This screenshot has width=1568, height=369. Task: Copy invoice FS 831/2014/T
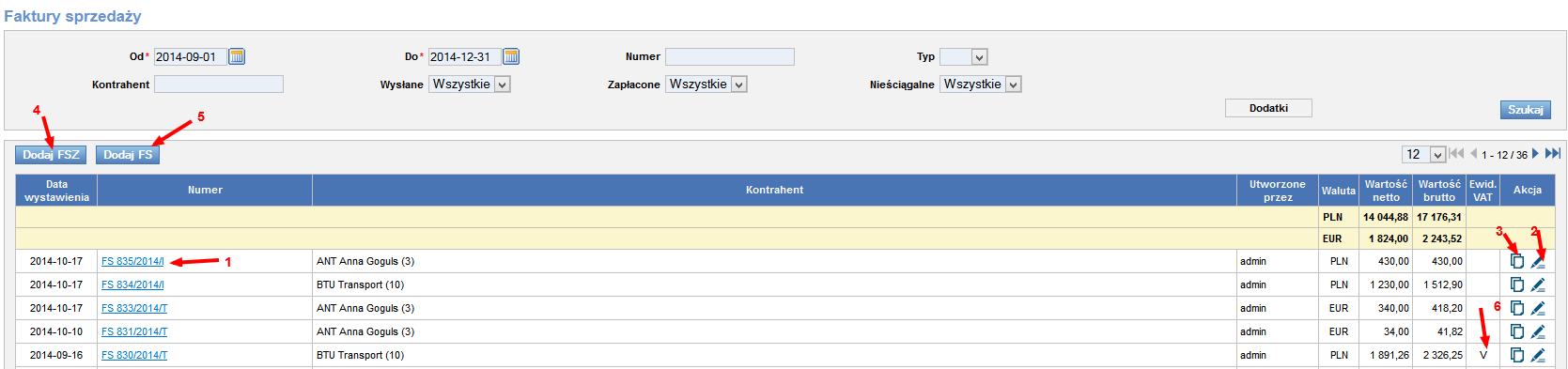coord(1516,331)
